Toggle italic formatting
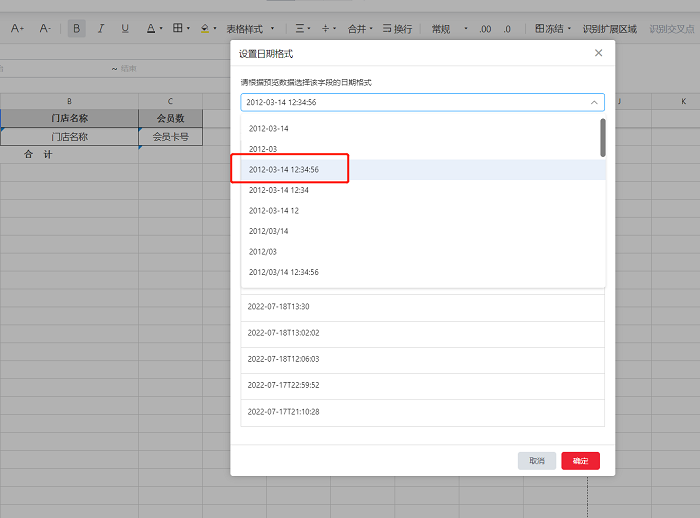This screenshot has height=518, width=700. coord(101,29)
